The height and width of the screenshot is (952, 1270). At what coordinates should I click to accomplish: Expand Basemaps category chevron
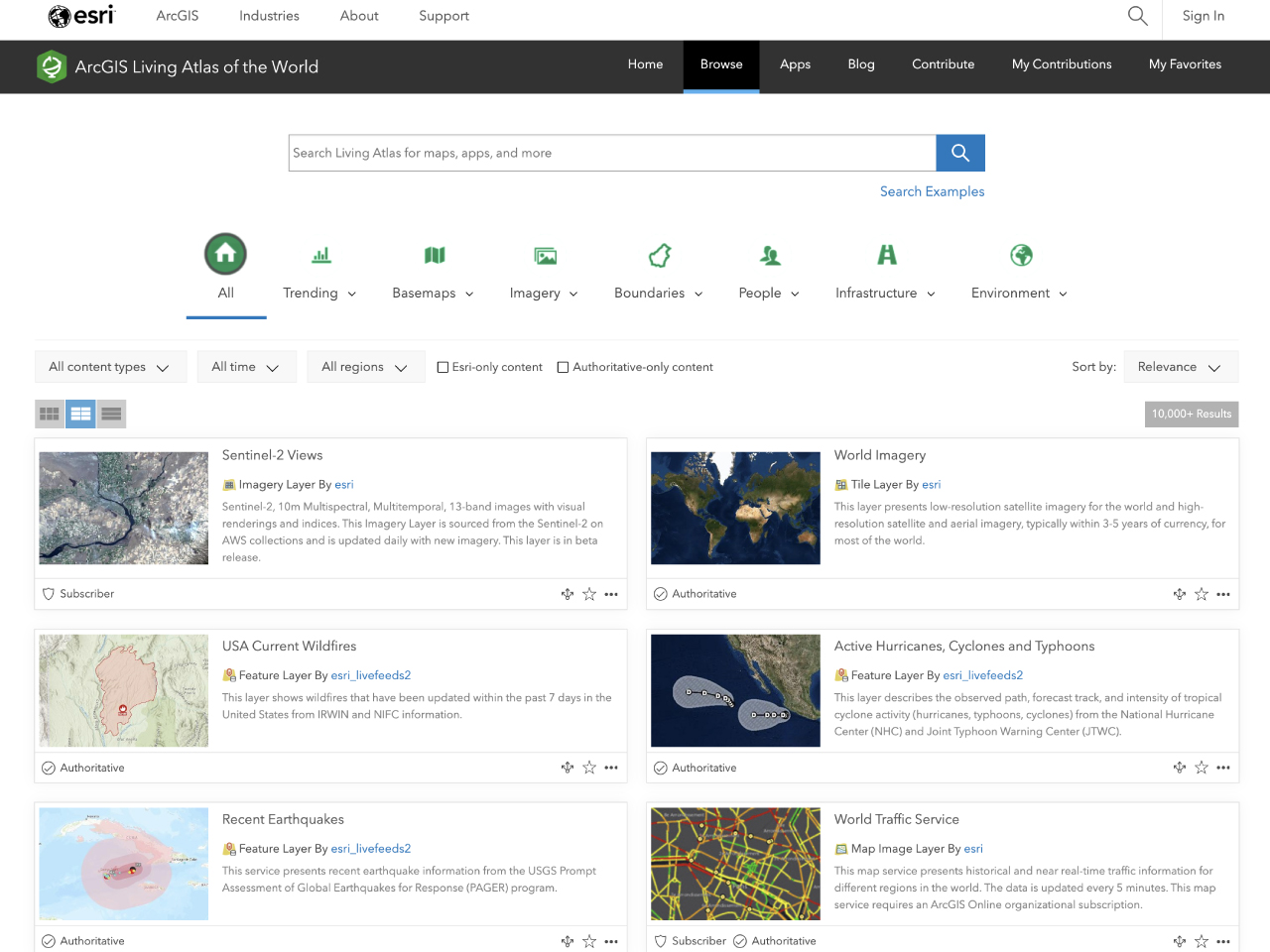point(469,294)
